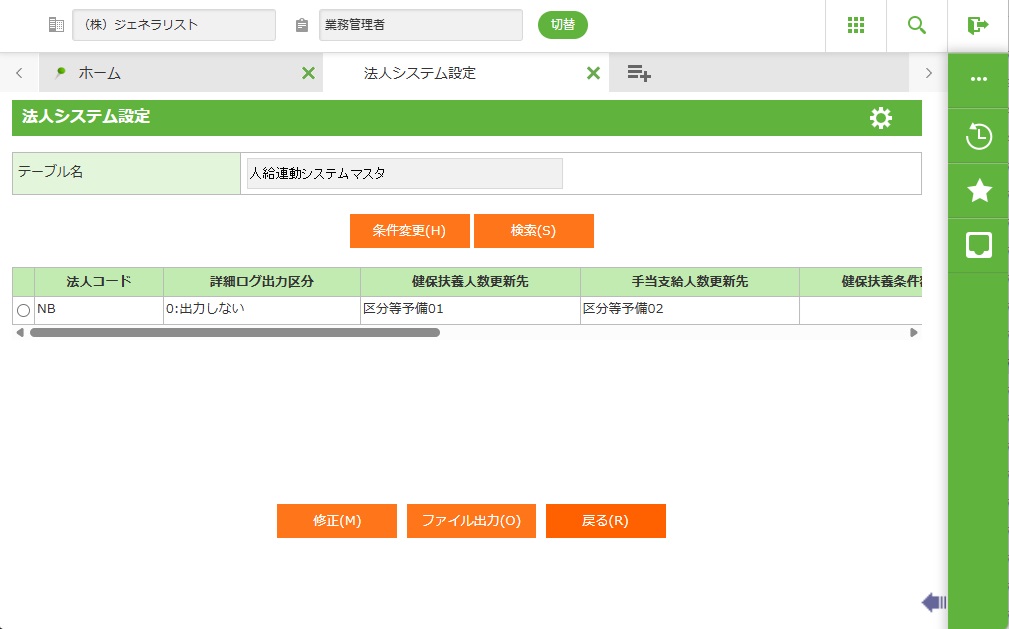Open the apps grid menu icon
1009x629 pixels.
click(855, 26)
